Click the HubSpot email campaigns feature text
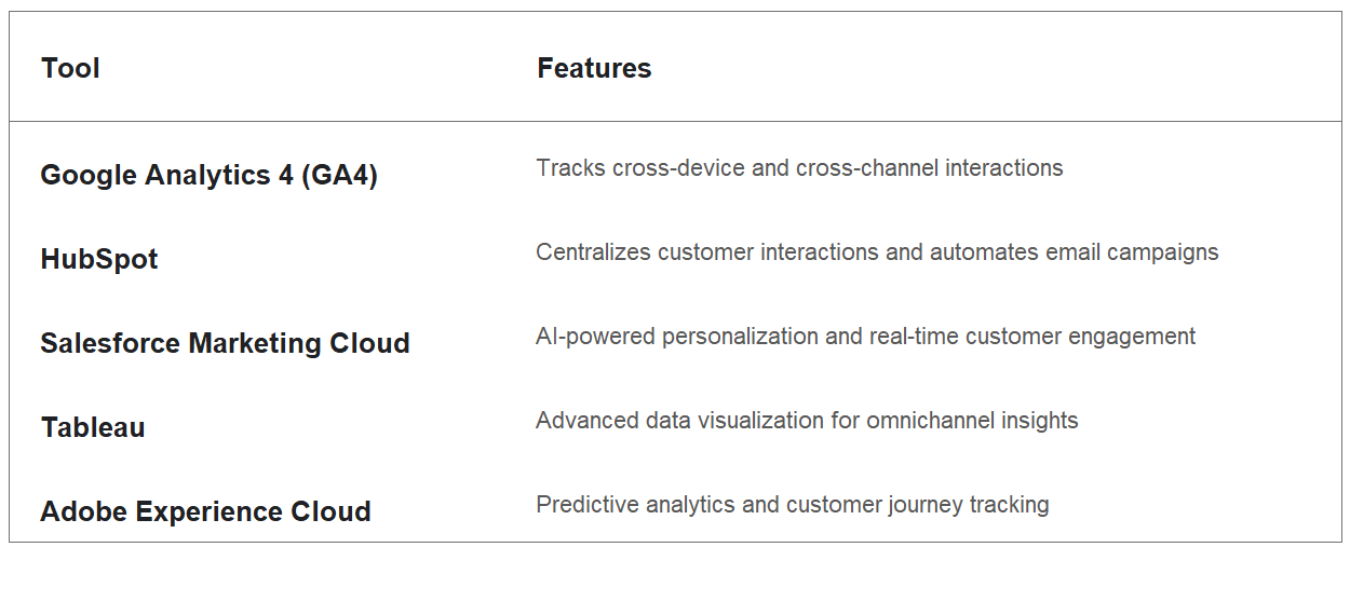 pos(876,252)
